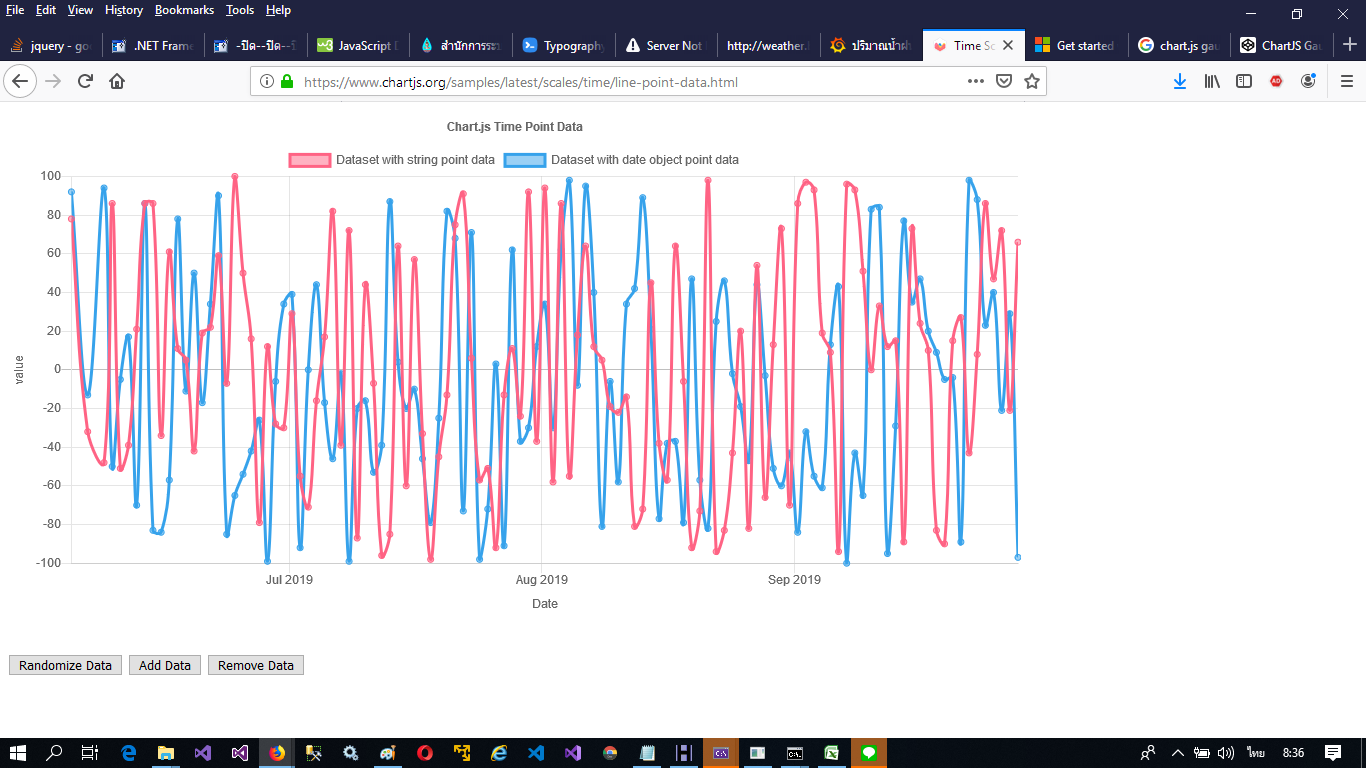Image resolution: width=1366 pixels, height=768 pixels.
Task: Toggle the date object point data legend
Action: [621, 160]
